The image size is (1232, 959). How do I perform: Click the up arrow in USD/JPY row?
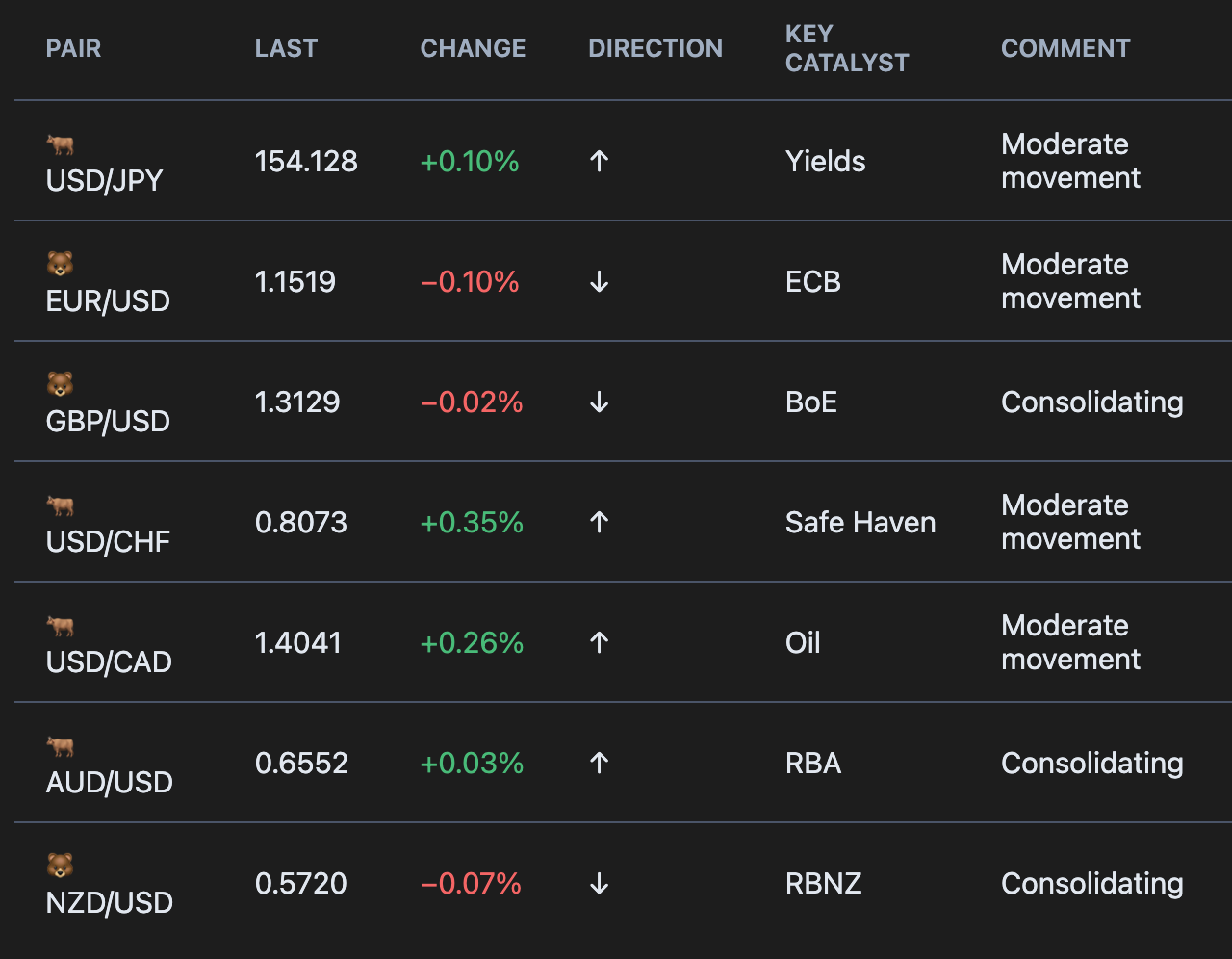click(x=599, y=161)
